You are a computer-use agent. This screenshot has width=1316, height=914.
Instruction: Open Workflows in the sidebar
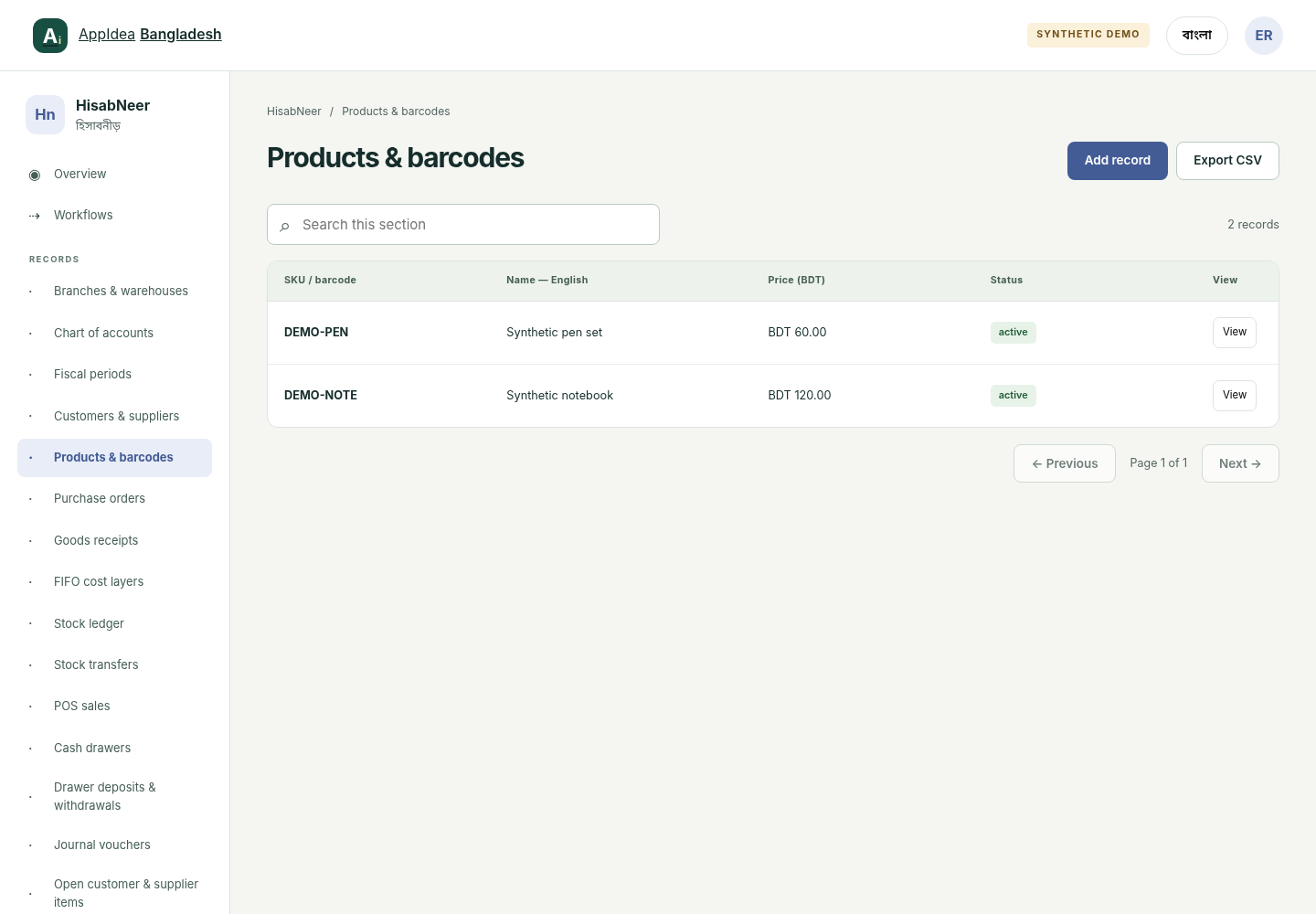pos(114,216)
